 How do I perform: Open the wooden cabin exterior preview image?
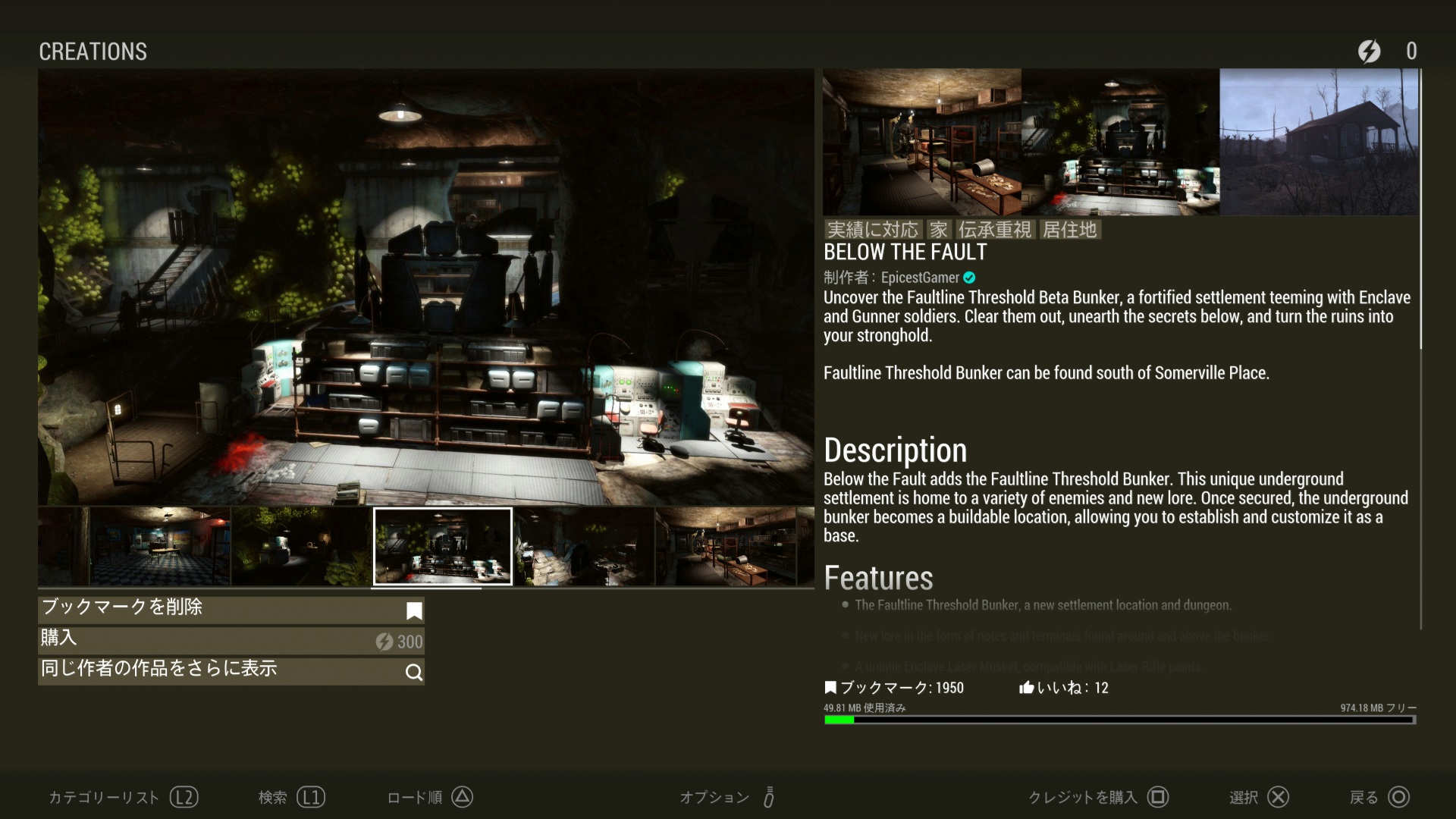pos(1318,142)
